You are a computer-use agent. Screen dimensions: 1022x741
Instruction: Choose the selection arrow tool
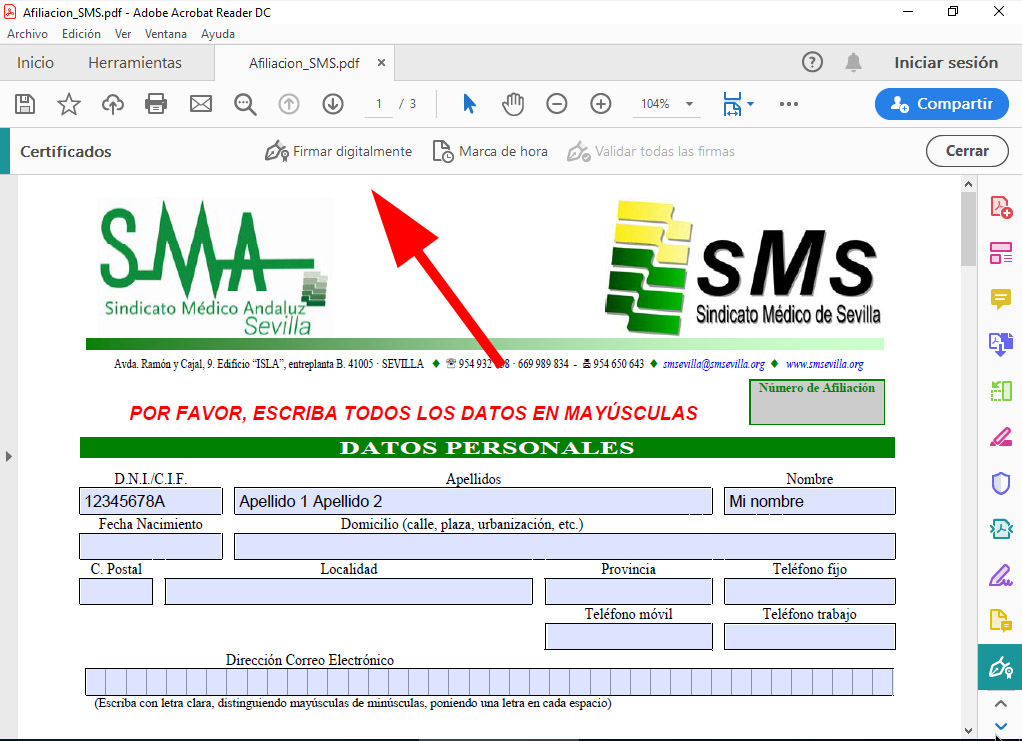coord(469,104)
